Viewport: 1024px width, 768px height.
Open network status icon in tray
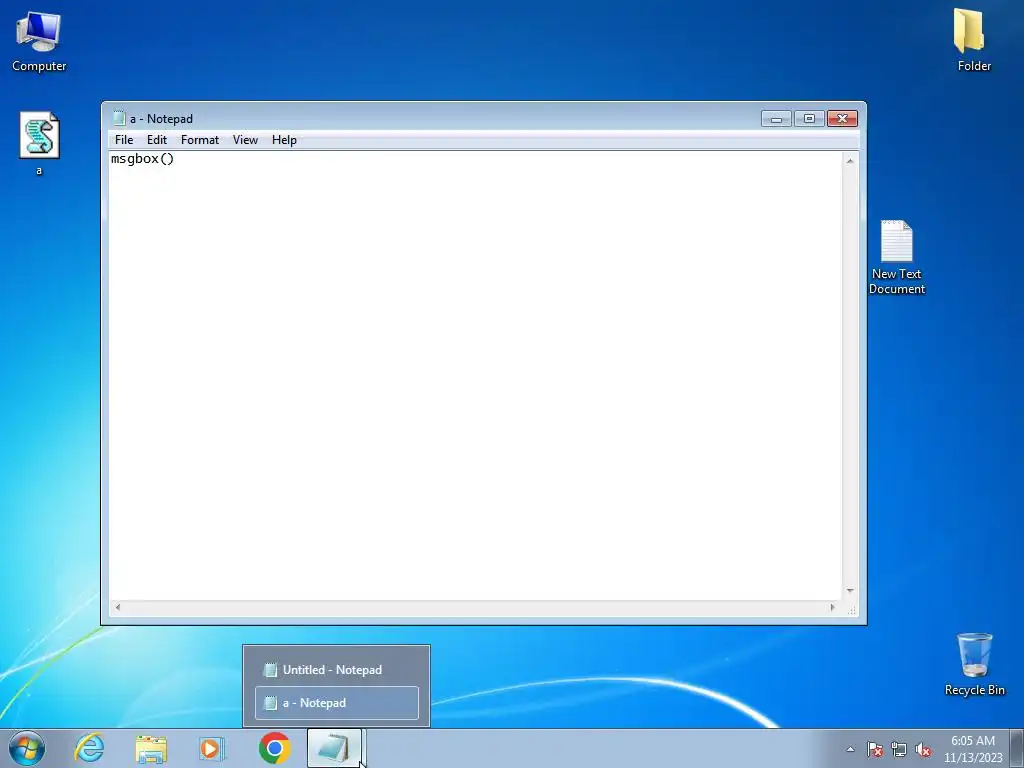point(899,750)
